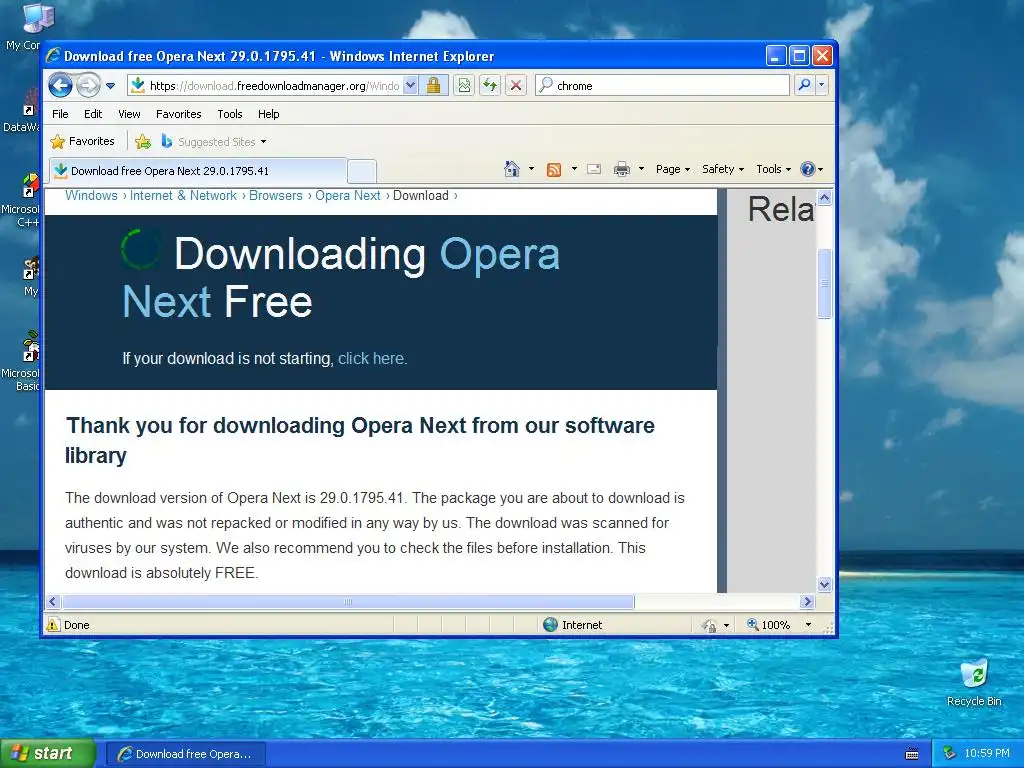Click the Windows start button
The width and height of the screenshot is (1024, 768).
pyautogui.click(x=48, y=754)
